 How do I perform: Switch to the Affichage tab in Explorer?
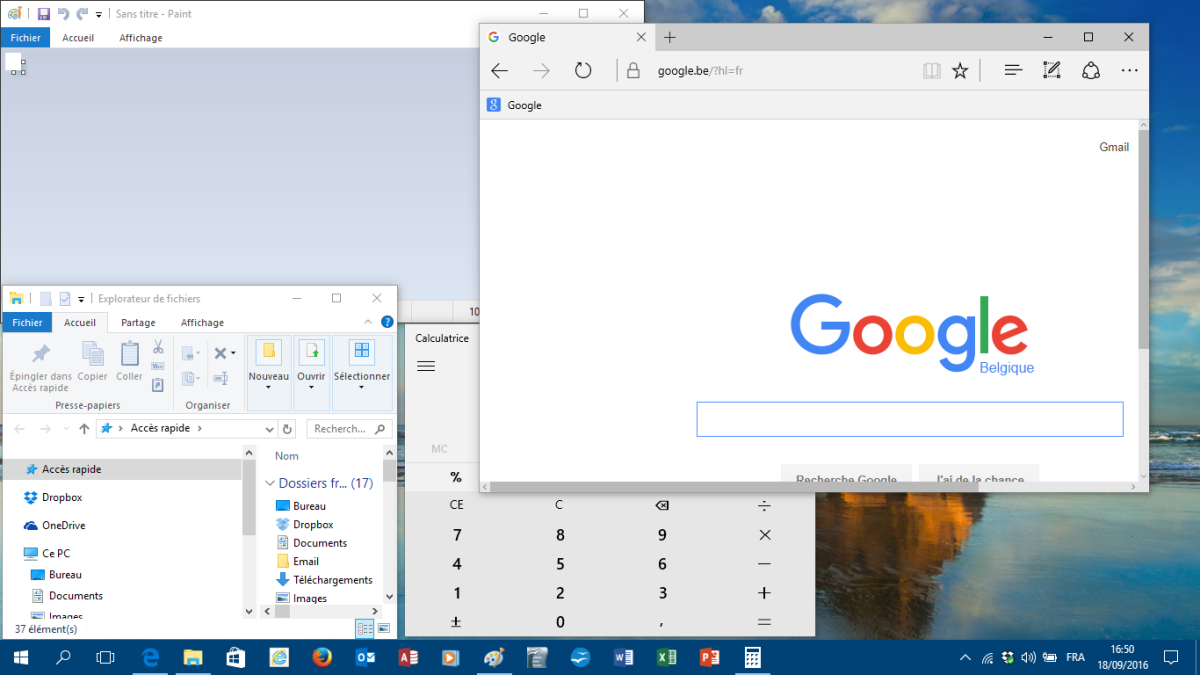click(202, 322)
